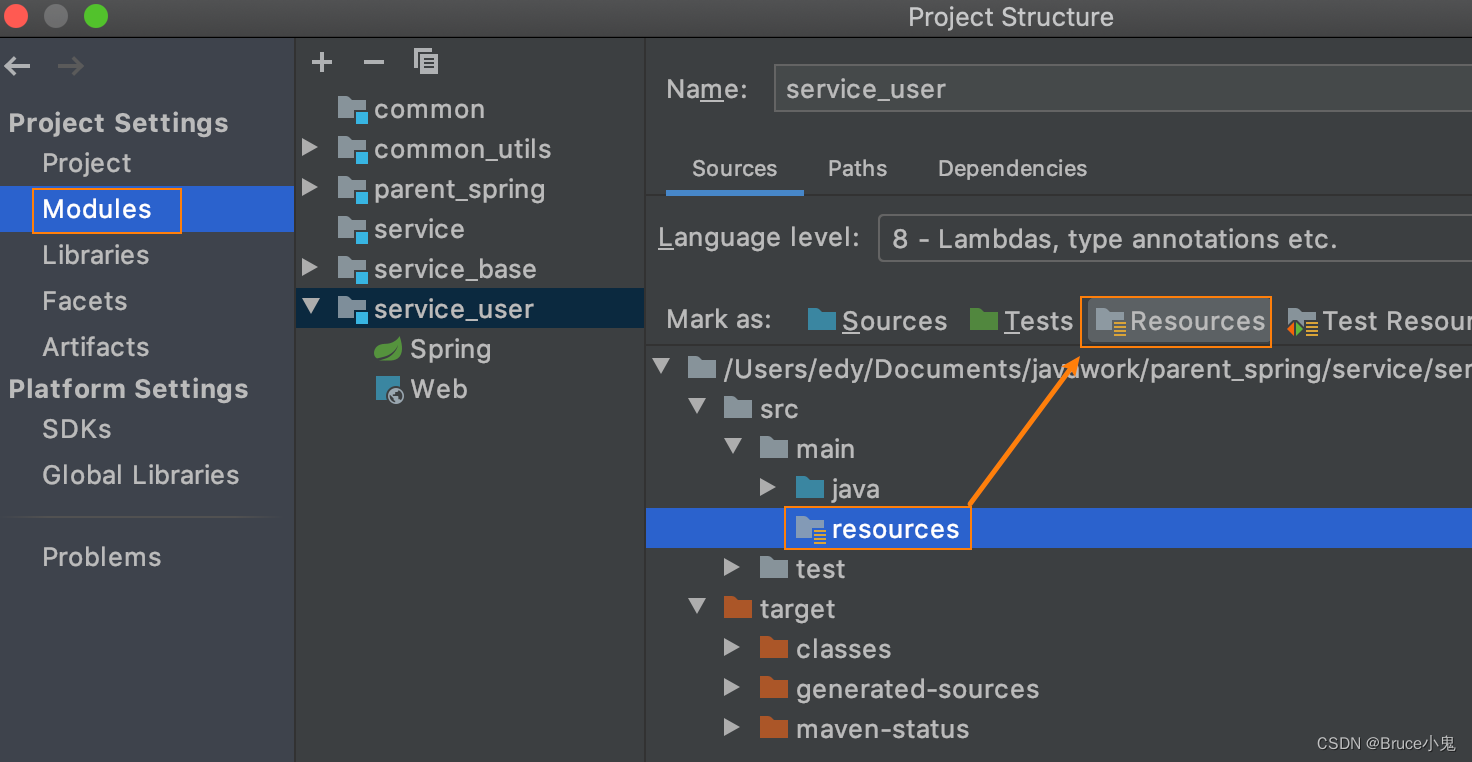Expand the classes folder
The width and height of the screenshot is (1472, 762).
pos(732,647)
